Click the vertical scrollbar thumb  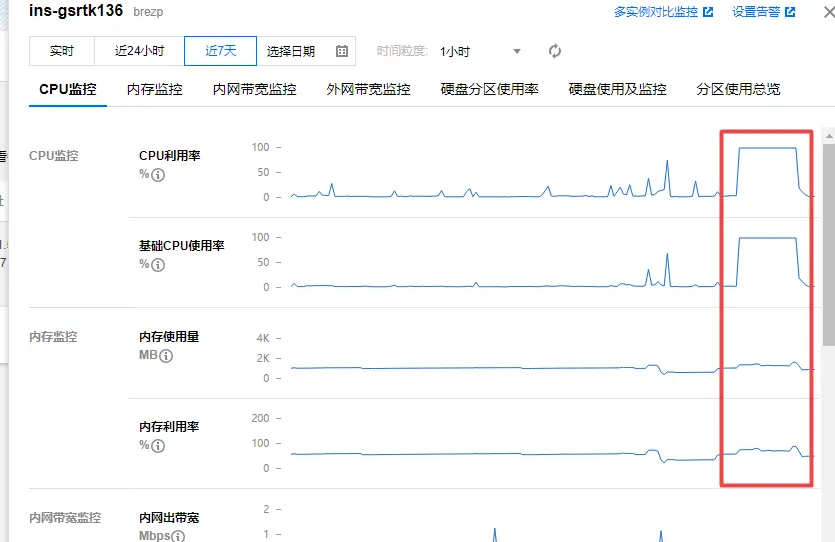pos(829,244)
